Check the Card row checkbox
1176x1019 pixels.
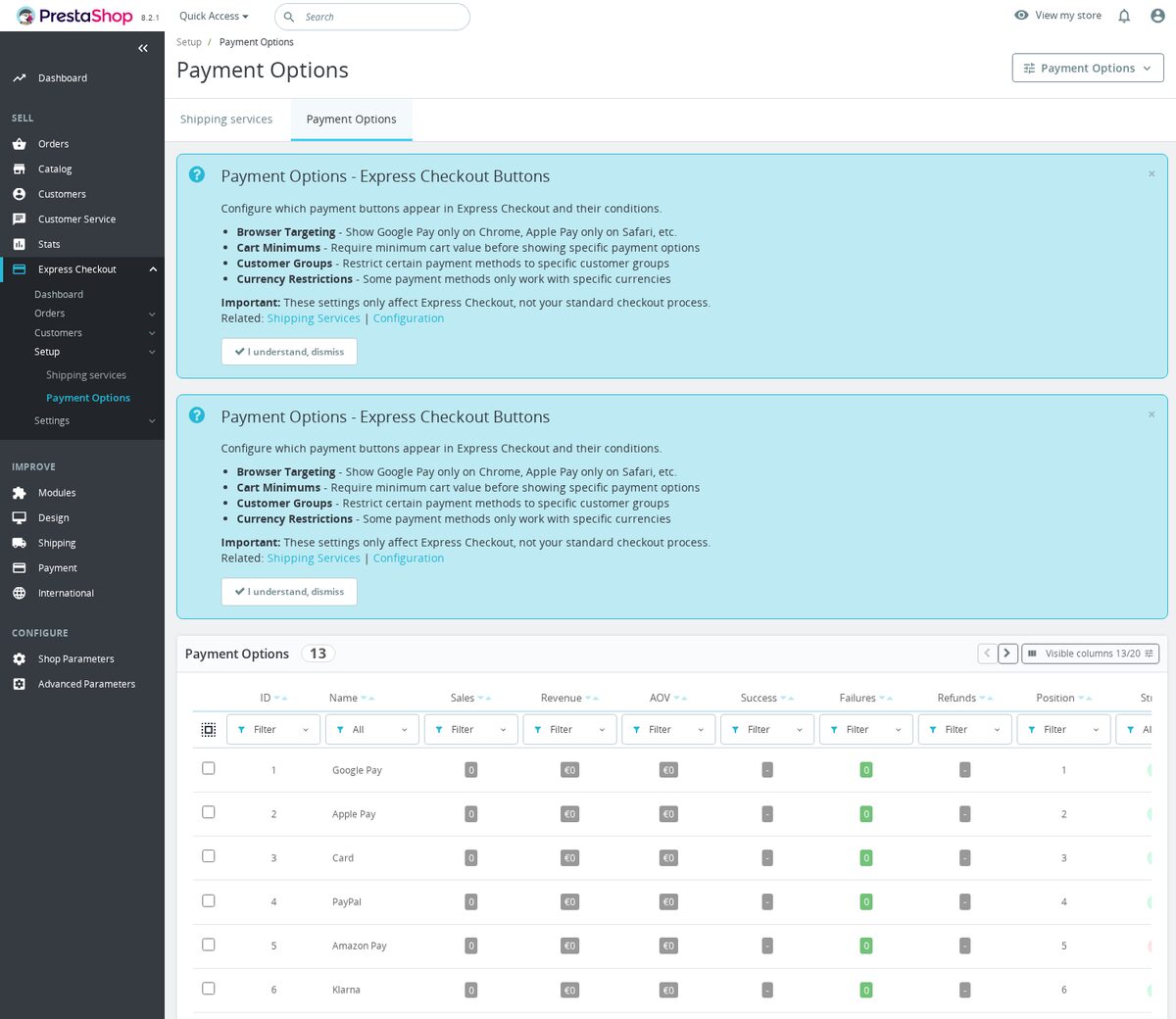[x=208, y=856]
